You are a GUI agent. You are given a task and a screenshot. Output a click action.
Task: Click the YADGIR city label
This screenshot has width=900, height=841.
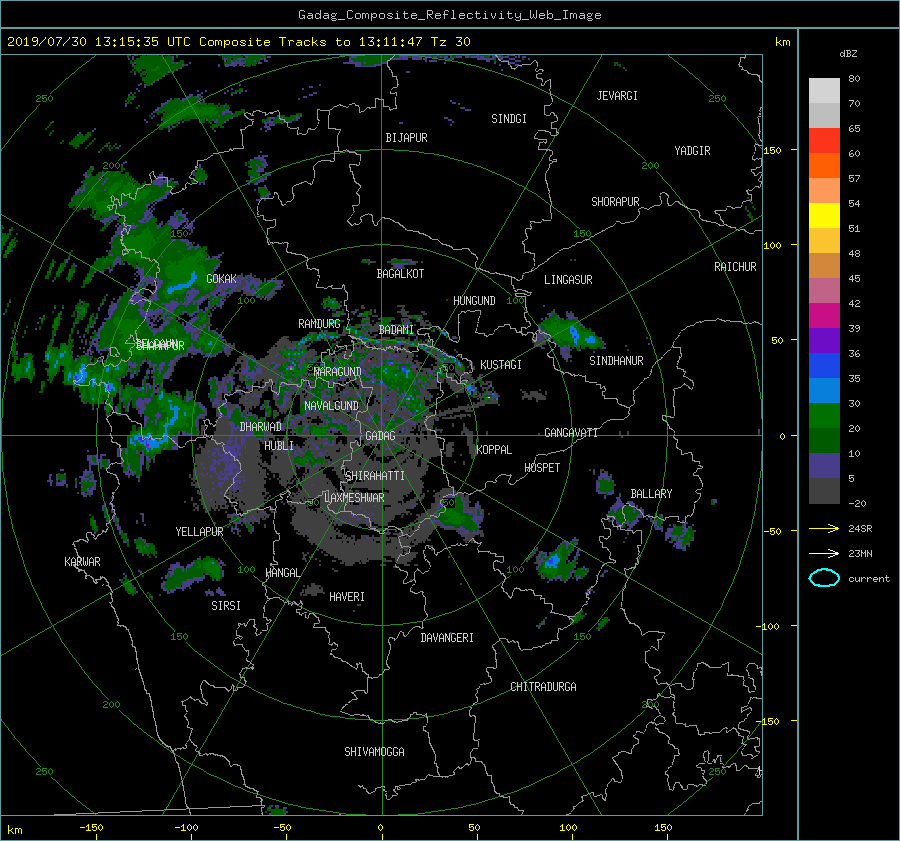click(x=692, y=151)
